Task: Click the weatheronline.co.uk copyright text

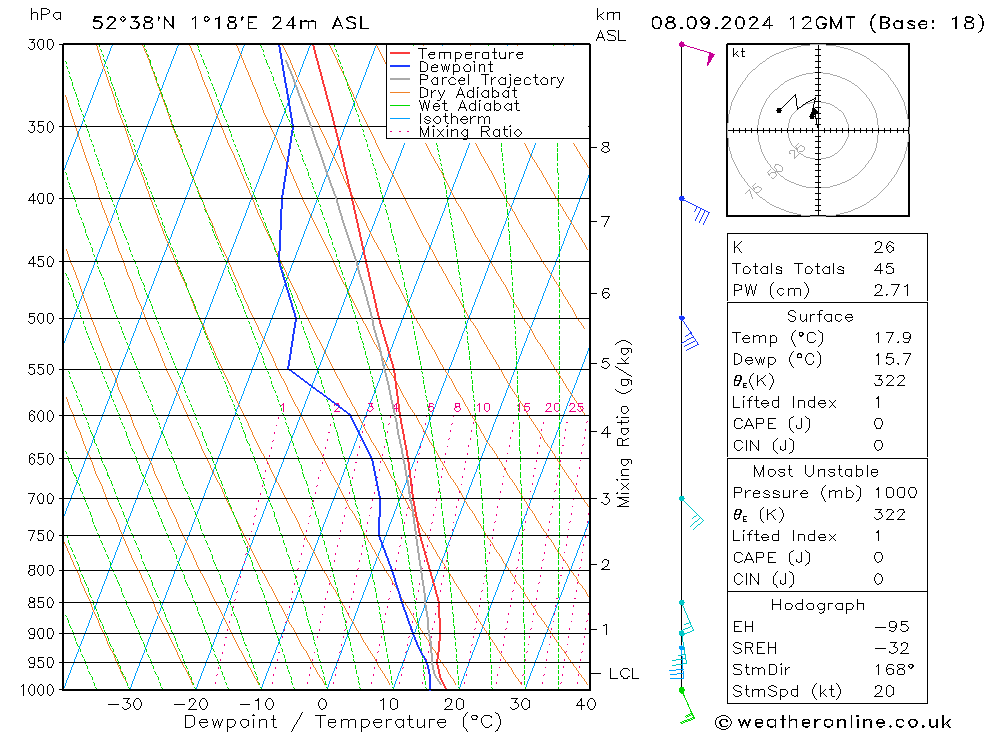Action: (834, 722)
